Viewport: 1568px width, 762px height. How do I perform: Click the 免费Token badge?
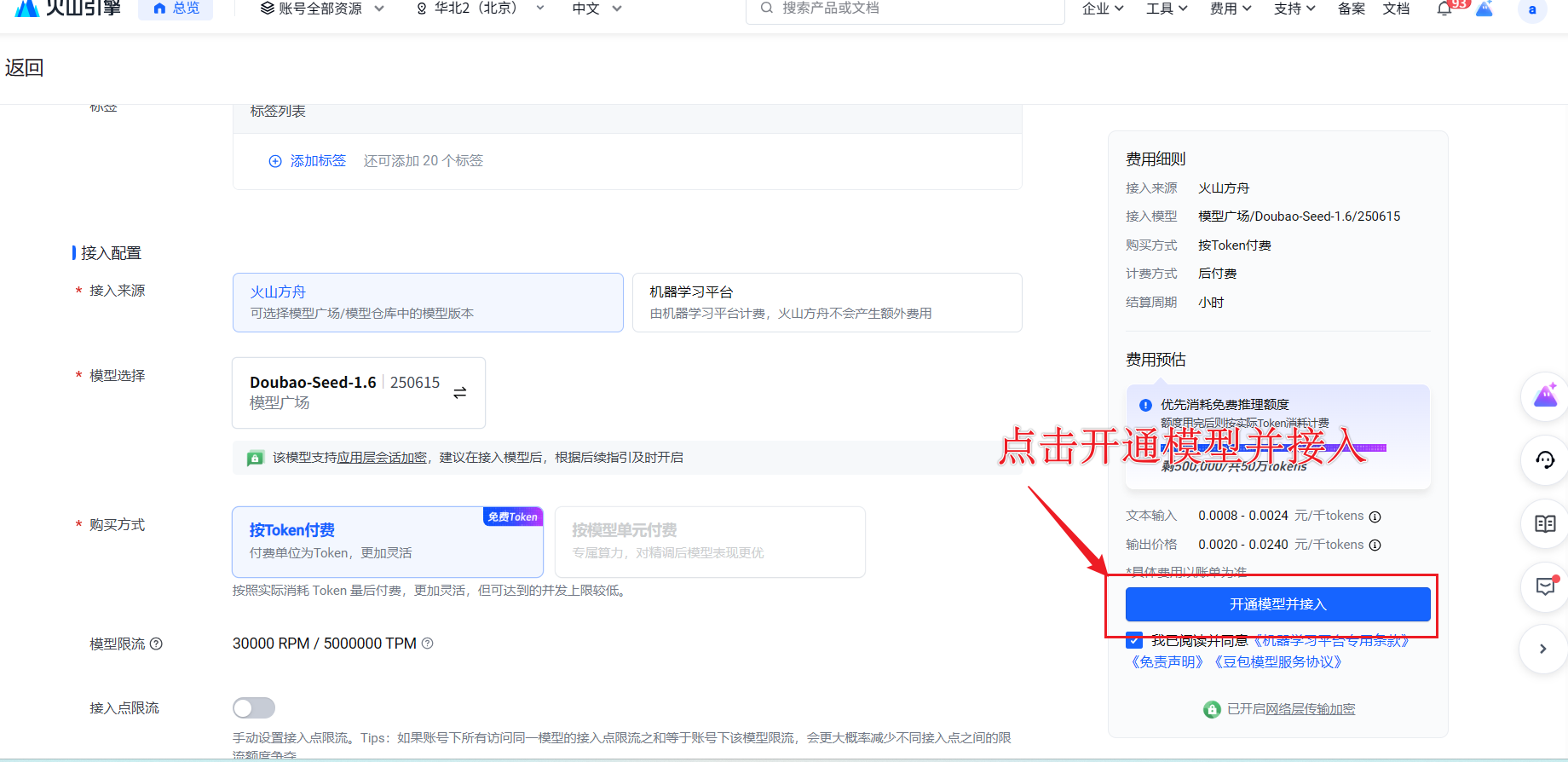pos(513,517)
